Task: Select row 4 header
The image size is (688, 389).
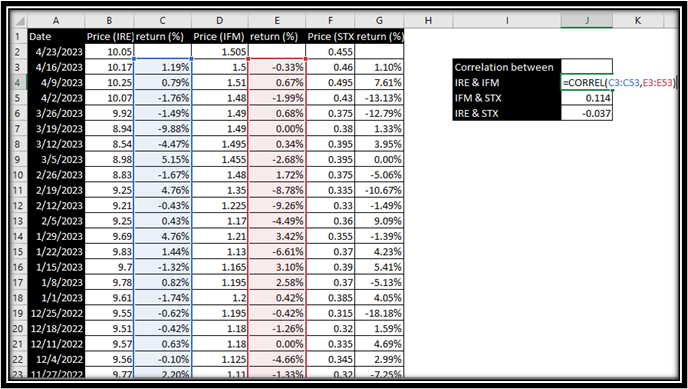Action: pyautogui.click(x=19, y=82)
